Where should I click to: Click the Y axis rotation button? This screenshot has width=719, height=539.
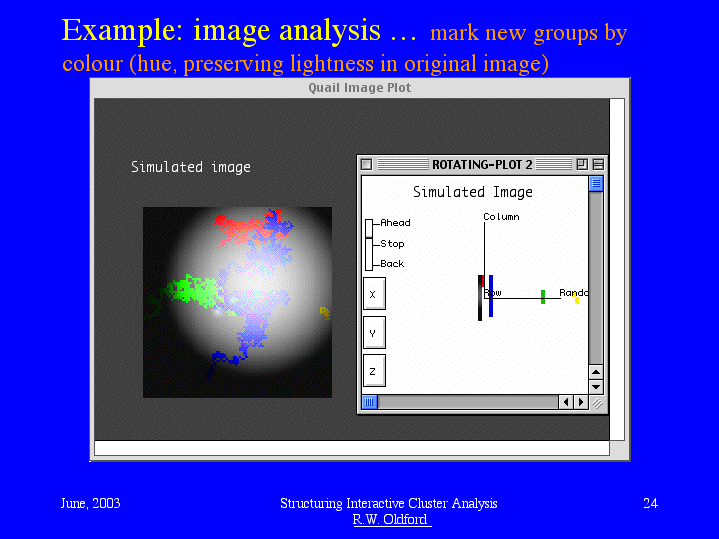pos(373,332)
